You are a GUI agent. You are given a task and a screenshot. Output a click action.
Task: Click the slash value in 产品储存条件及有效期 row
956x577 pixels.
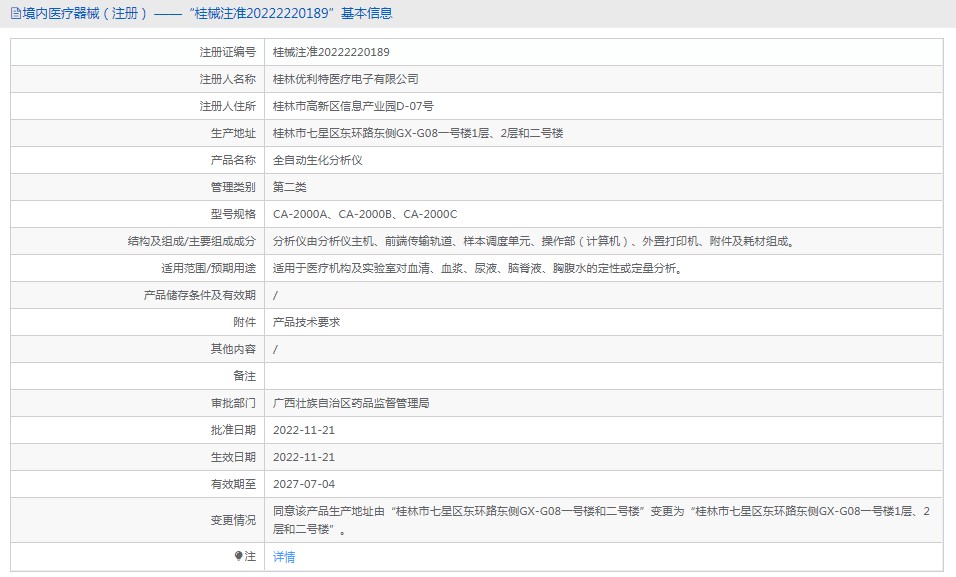tap(276, 295)
